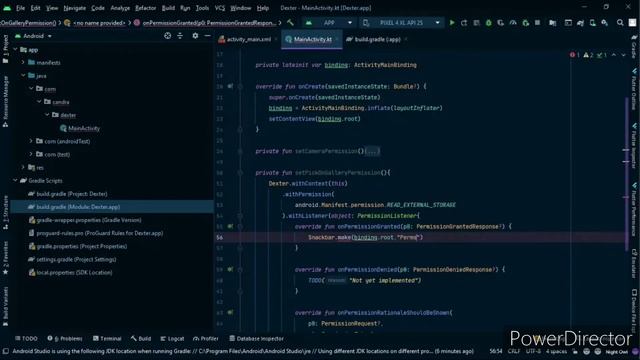Click the Collapse All icon in Project panel
This screenshot has height=360, width=640.
coord(180,36)
